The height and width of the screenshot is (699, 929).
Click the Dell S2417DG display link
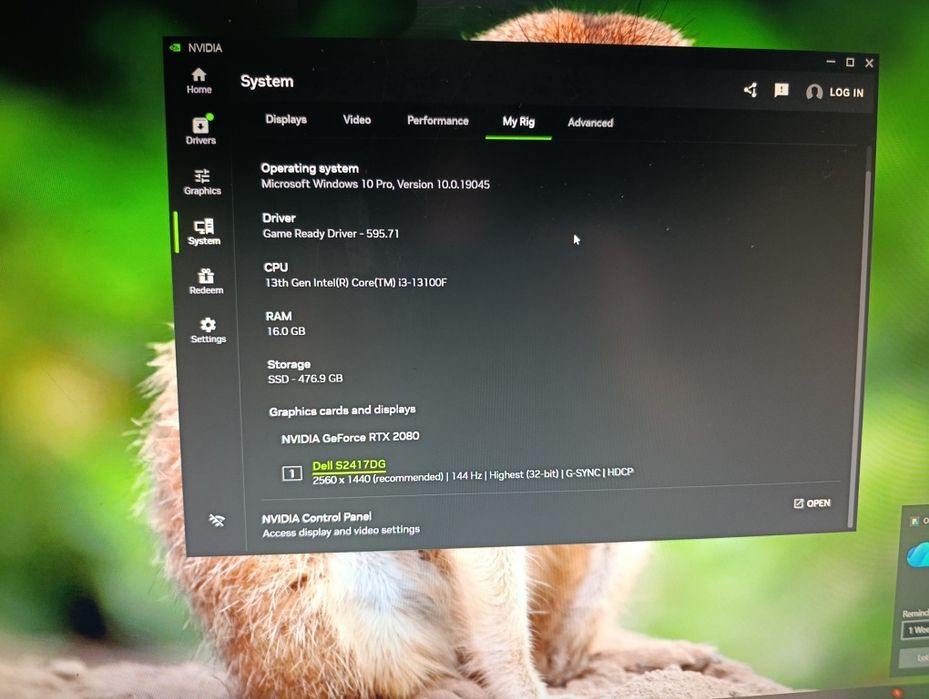click(x=349, y=465)
